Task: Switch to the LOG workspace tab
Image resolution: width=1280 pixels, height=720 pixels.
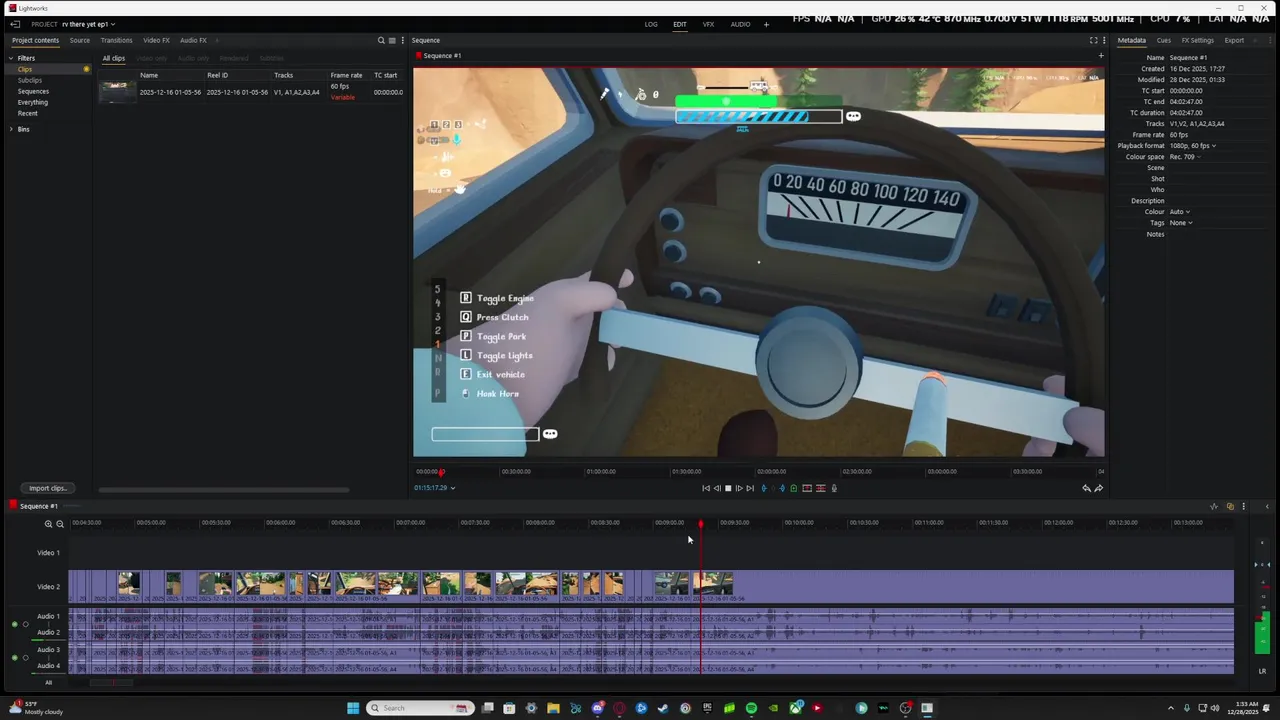Action: (651, 24)
